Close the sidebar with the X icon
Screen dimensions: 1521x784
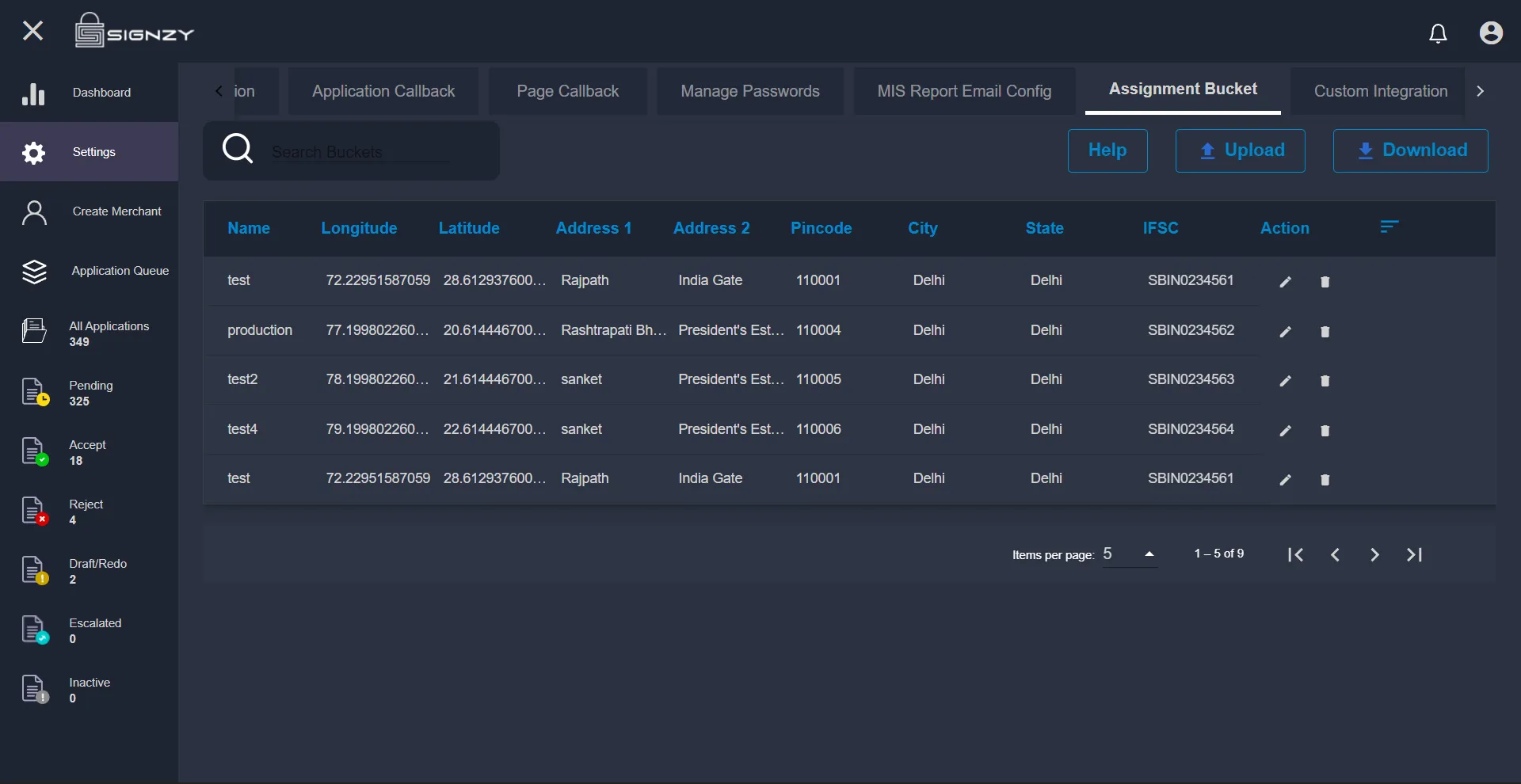(32, 31)
